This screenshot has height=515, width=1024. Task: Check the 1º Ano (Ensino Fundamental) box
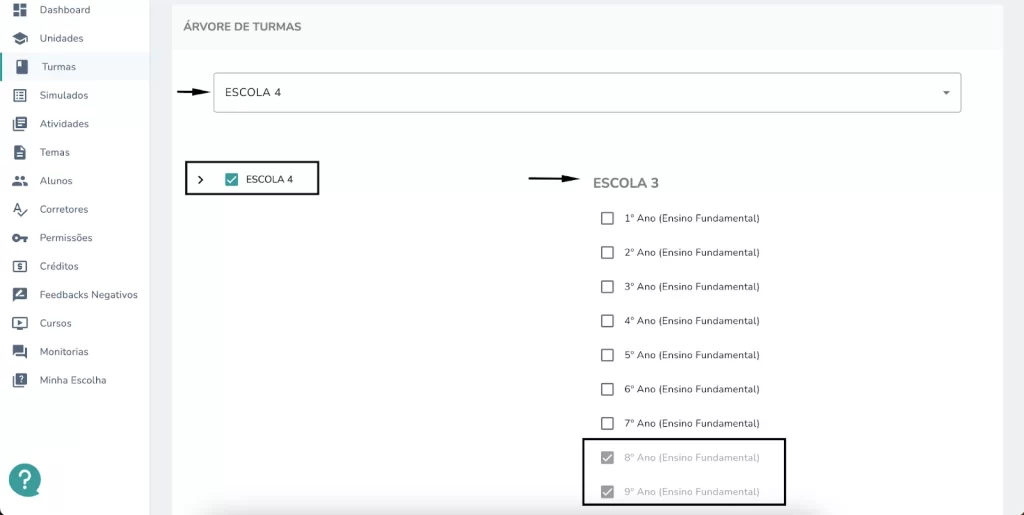[607, 218]
